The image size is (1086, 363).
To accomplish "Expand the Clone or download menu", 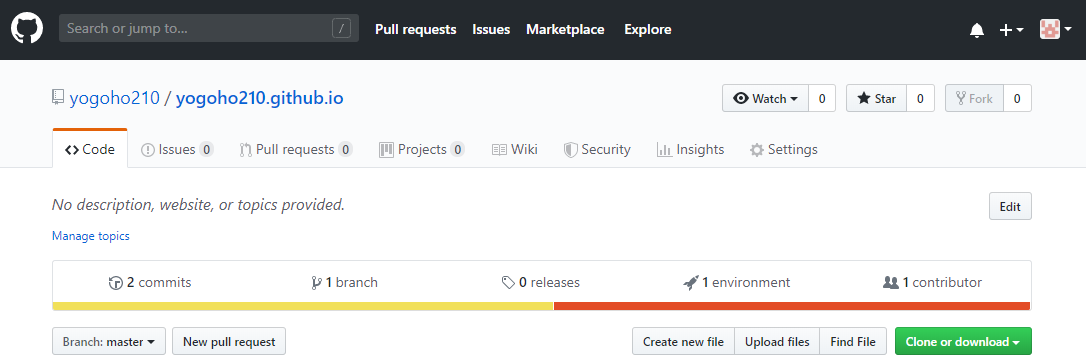I will (x=963, y=342).
